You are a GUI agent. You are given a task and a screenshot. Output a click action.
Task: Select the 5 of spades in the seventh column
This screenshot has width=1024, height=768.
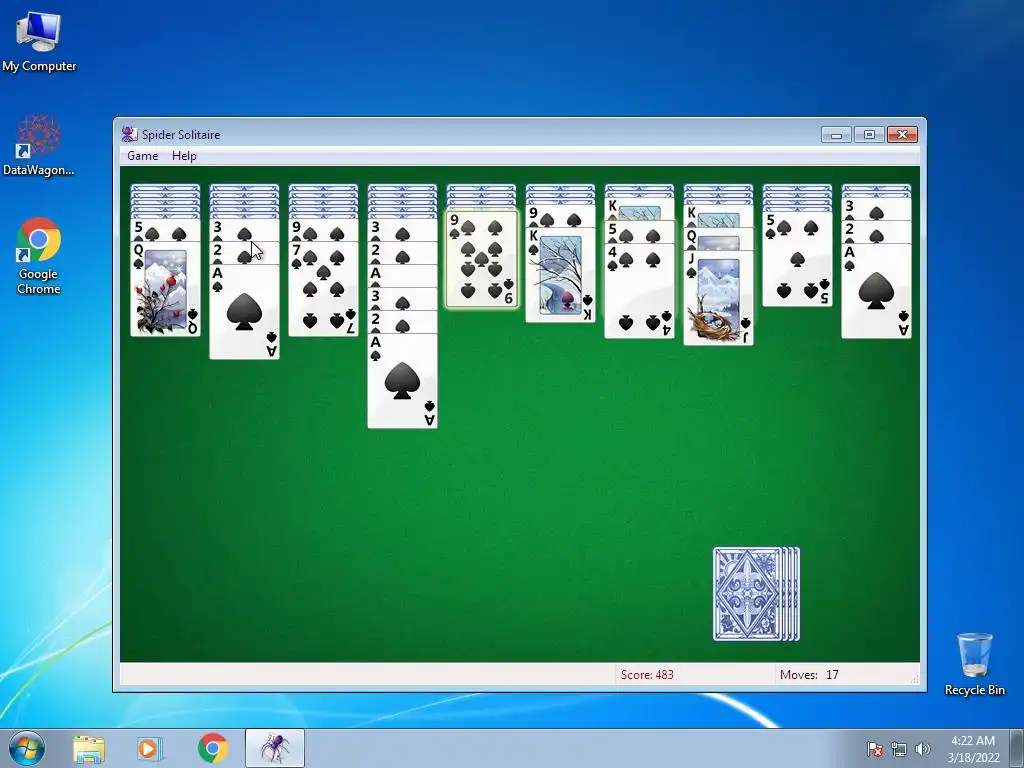click(639, 231)
